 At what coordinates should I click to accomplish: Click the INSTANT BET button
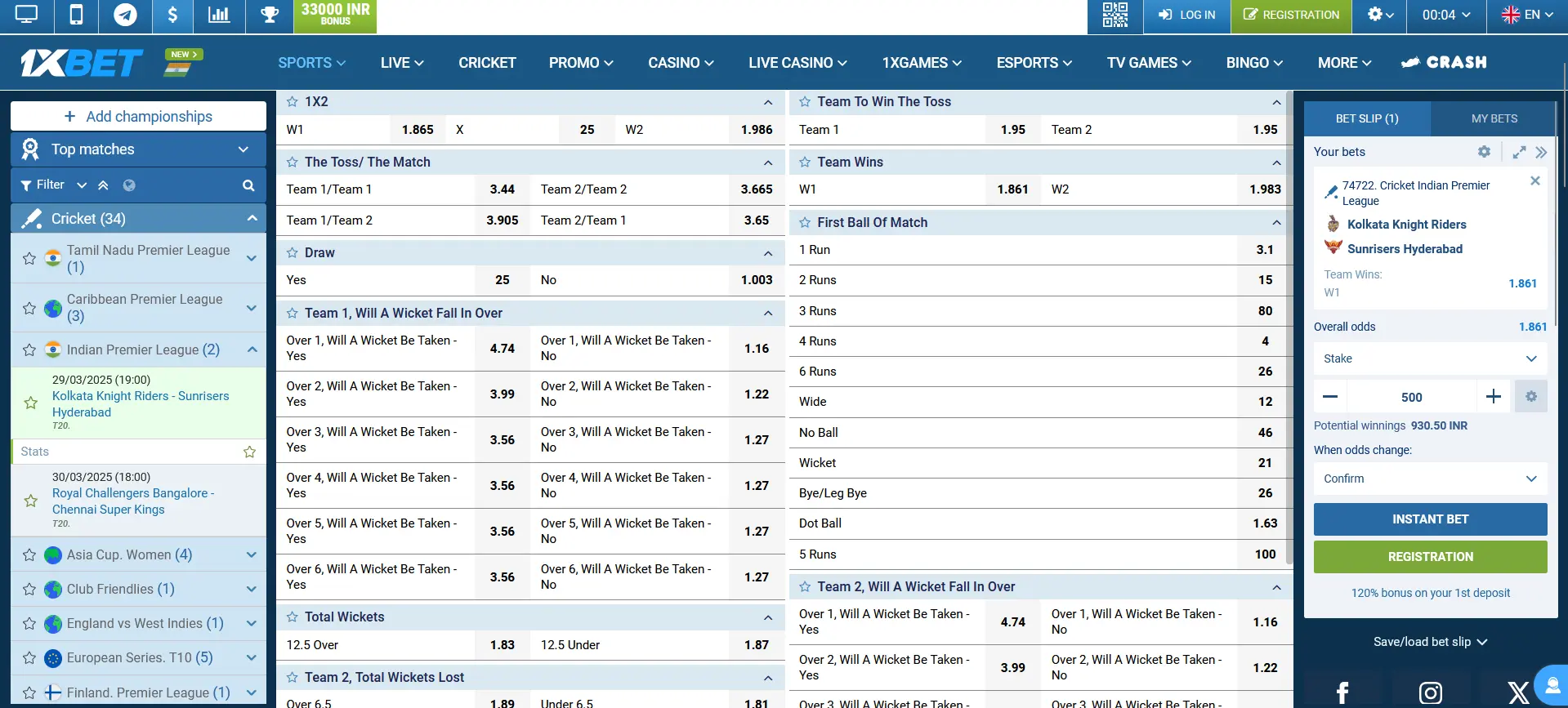[x=1430, y=519]
